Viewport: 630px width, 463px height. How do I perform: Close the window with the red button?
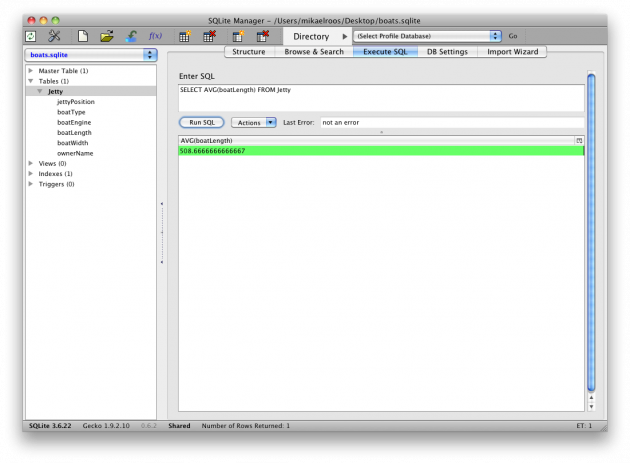[x=31, y=20]
